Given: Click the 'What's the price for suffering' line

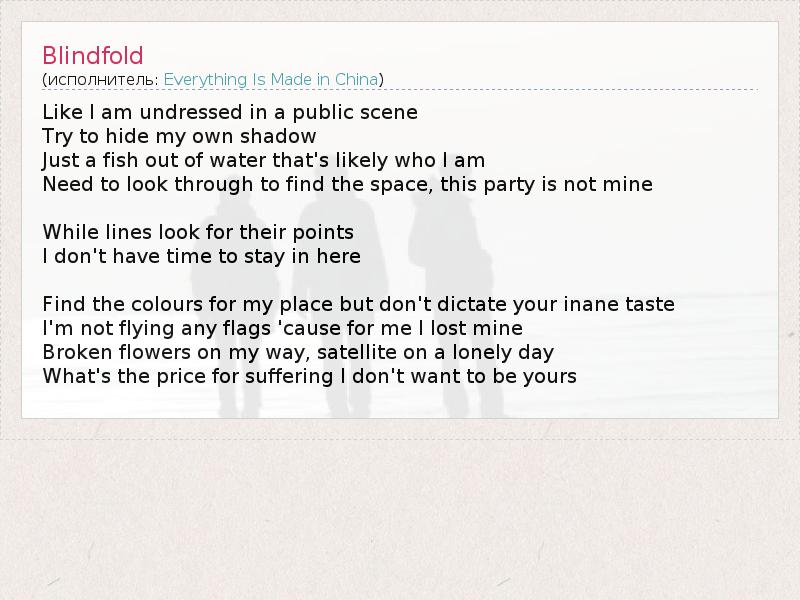Looking at the screenshot, I should pos(309,376).
